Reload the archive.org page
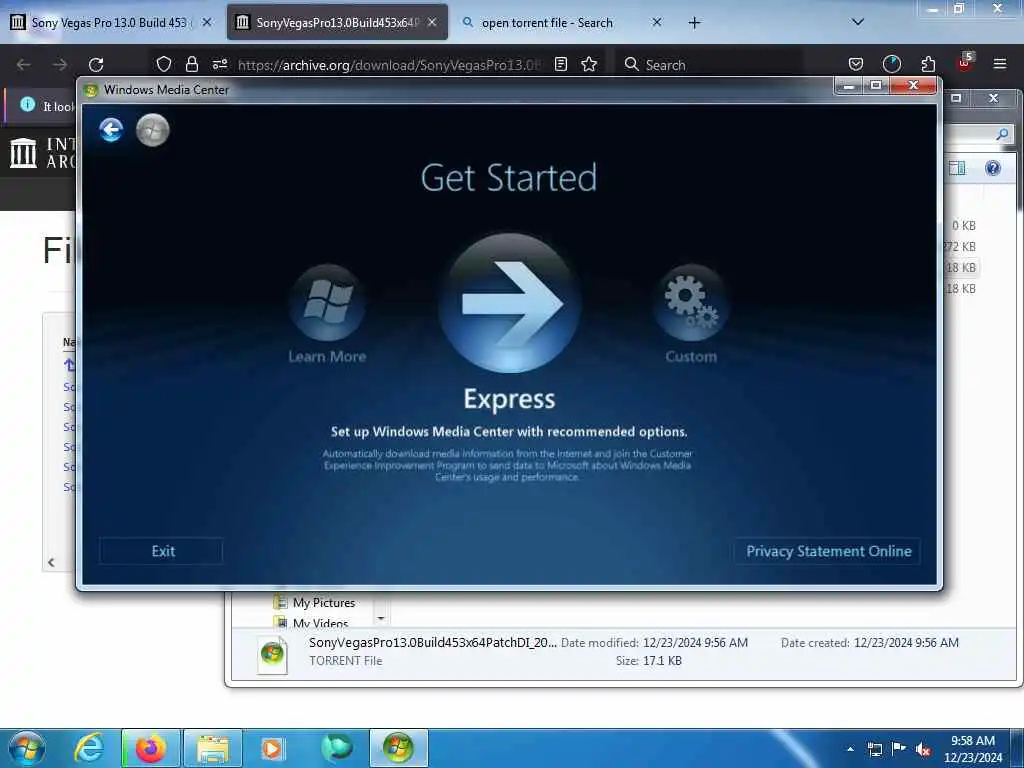Screen dimensions: 1024x768 pyautogui.click(x=96, y=65)
